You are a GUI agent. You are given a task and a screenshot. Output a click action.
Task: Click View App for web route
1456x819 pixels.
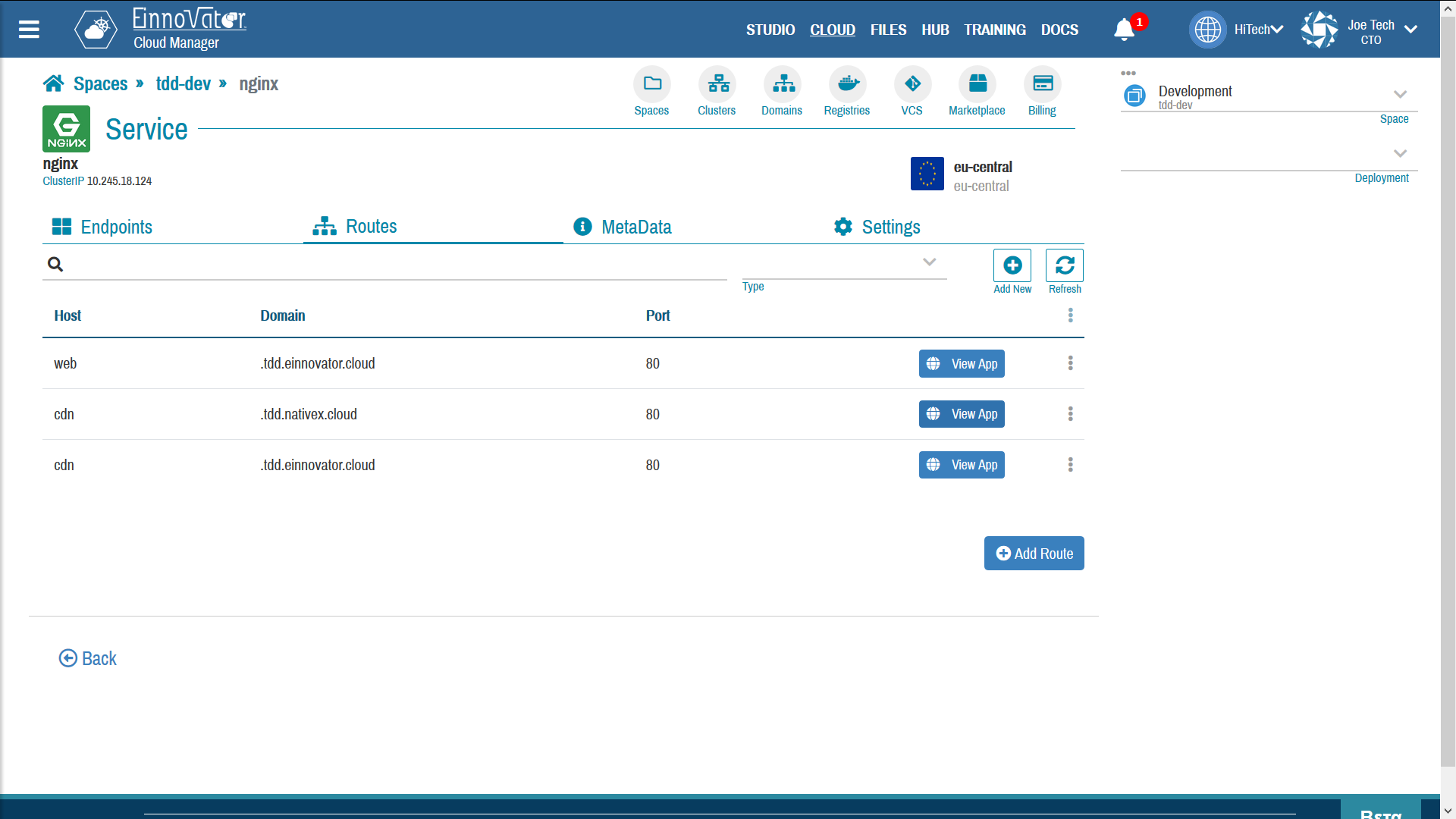pyautogui.click(x=961, y=363)
